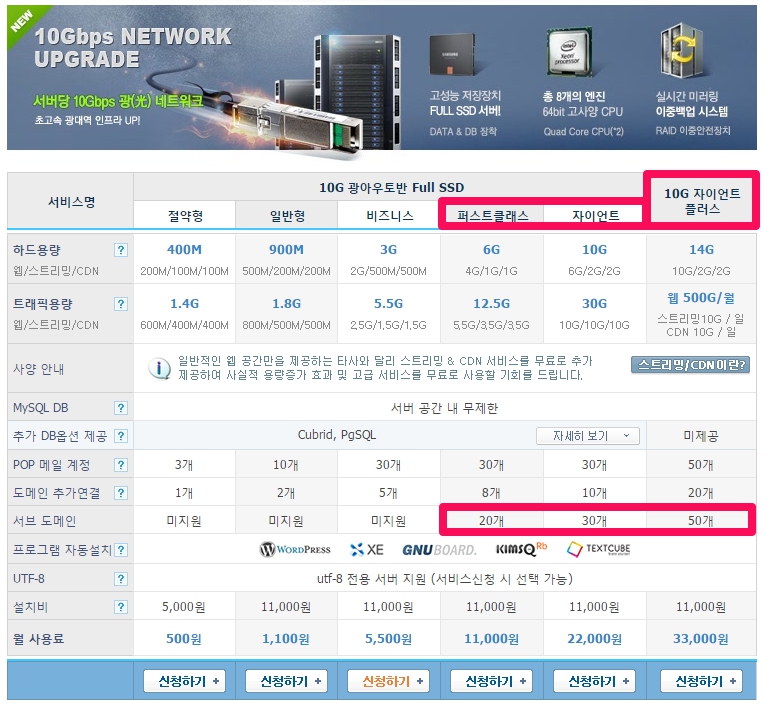This screenshot has height=711, width=770.
Task: Click the help icon beside 하드용량
Action: (x=121, y=251)
